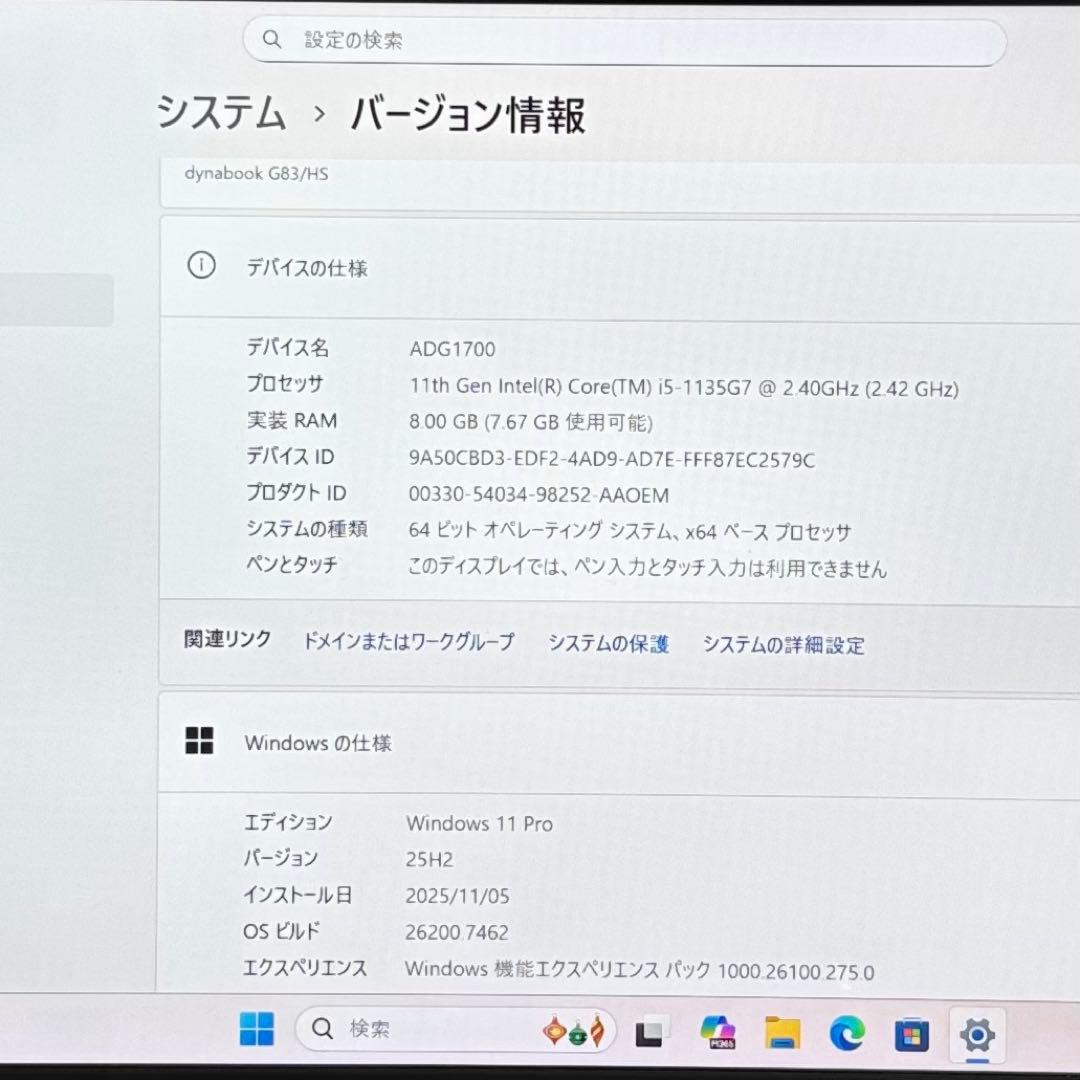Open Microsoft 365 Copilot from the taskbar
Screen dimensions: 1080x1080
click(719, 1030)
